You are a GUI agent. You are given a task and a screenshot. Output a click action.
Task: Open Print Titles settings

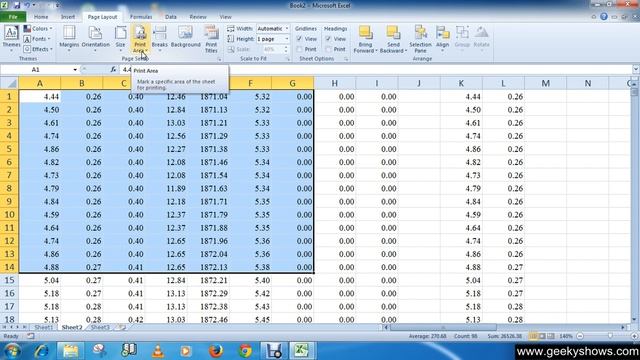[x=211, y=39]
